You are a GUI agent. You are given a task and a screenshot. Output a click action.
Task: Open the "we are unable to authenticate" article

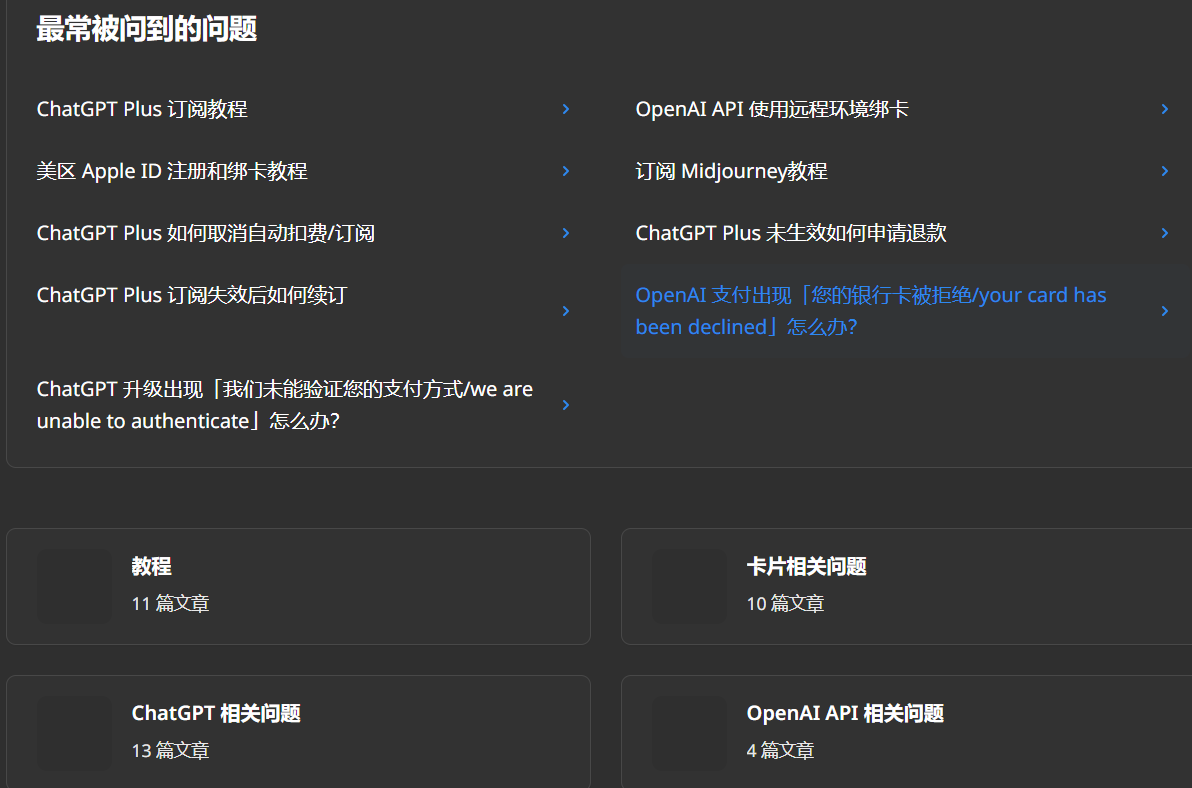coord(285,405)
